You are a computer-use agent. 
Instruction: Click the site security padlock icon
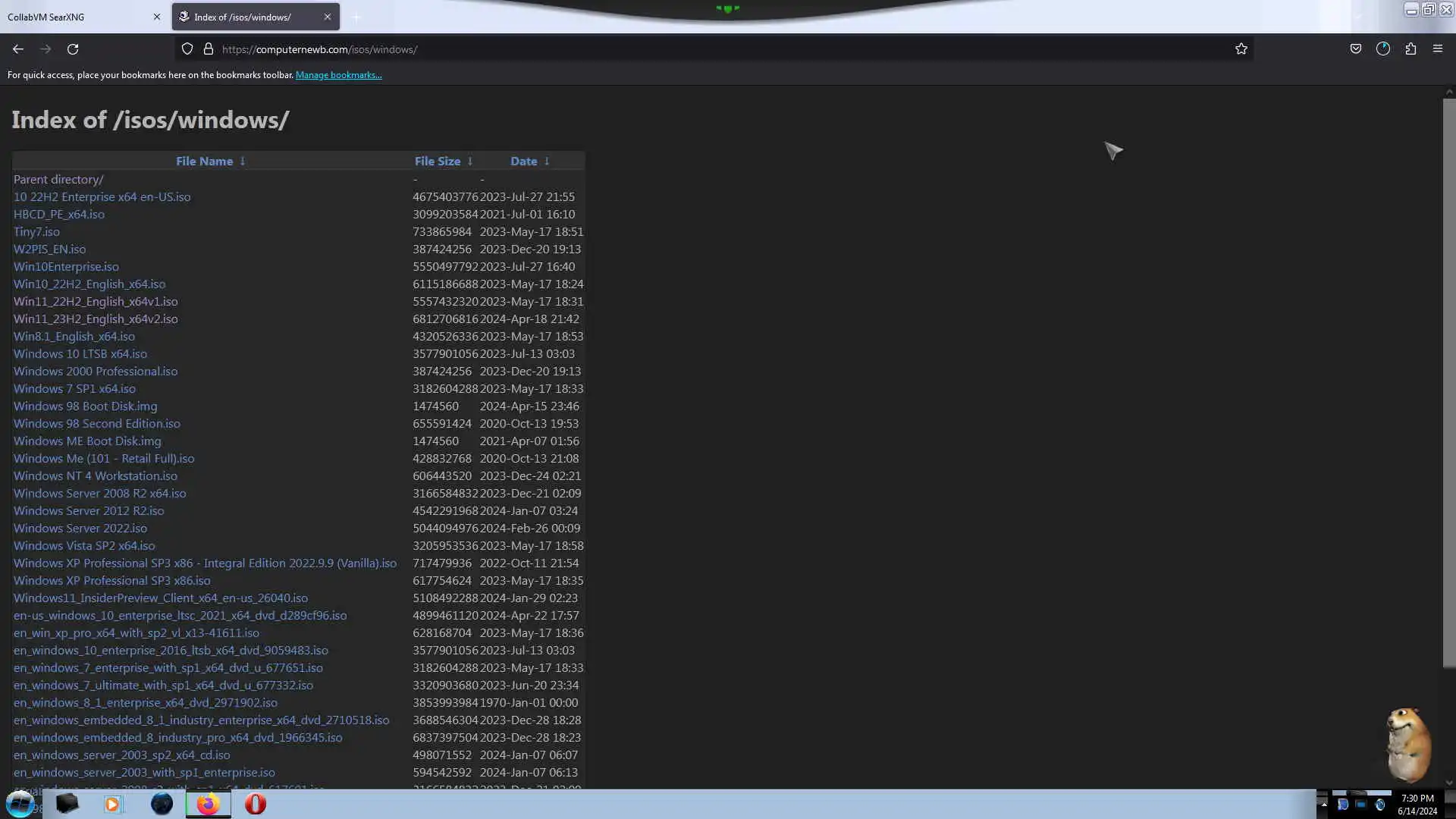coord(209,49)
